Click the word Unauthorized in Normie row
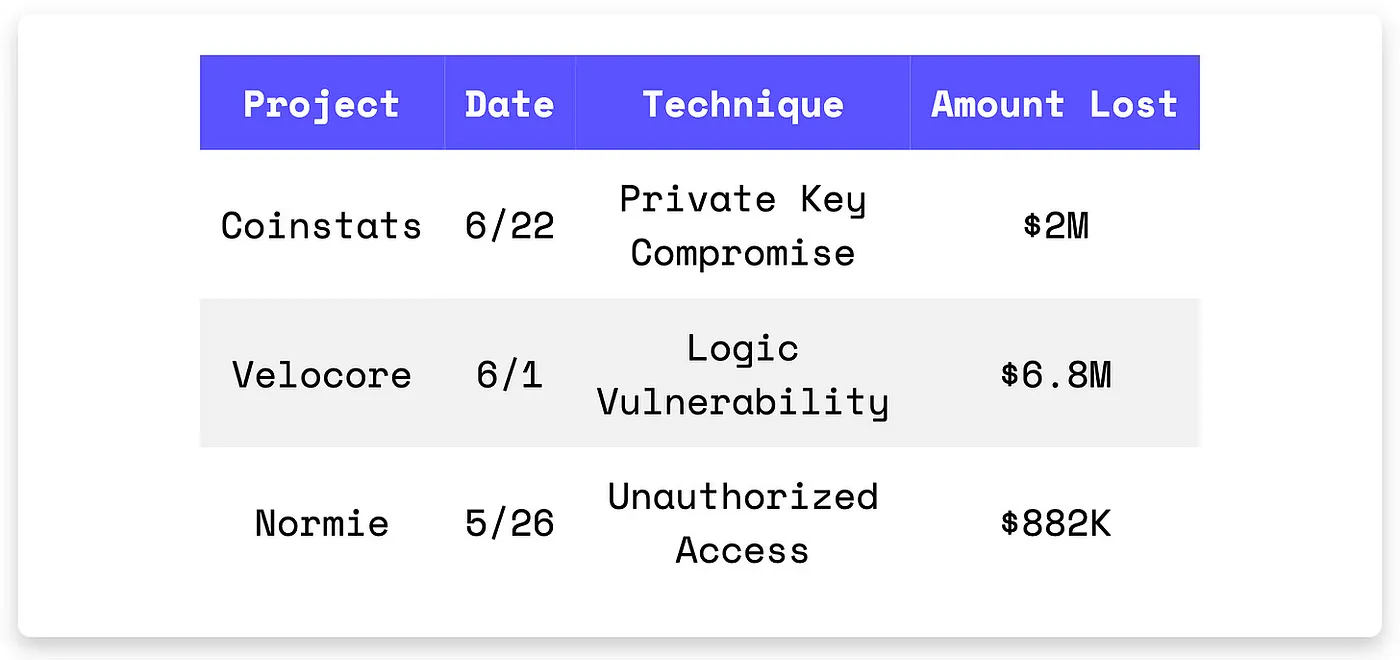The width and height of the screenshot is (1400, 660). (743, 496)
